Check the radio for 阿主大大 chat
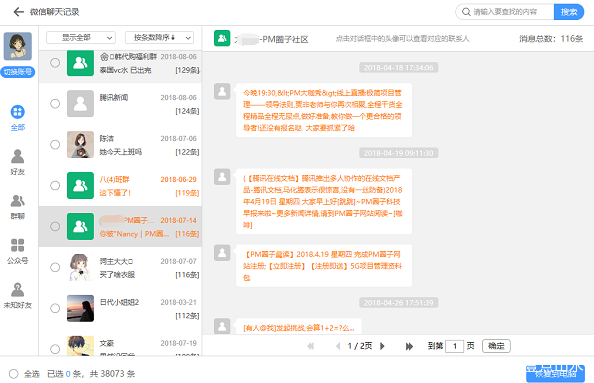Screen dimensions: 594x383 pyautogui.click(x=55, y=267)
